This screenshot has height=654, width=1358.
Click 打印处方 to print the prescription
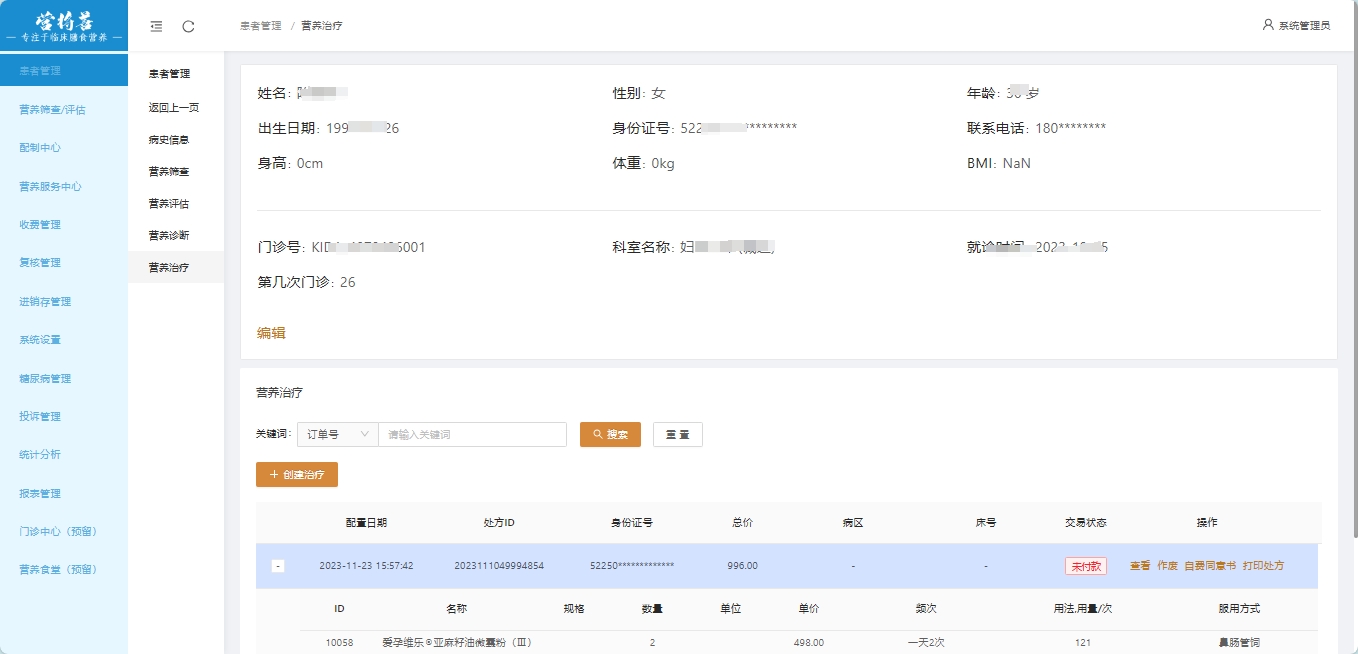[x=1263, y=566]
